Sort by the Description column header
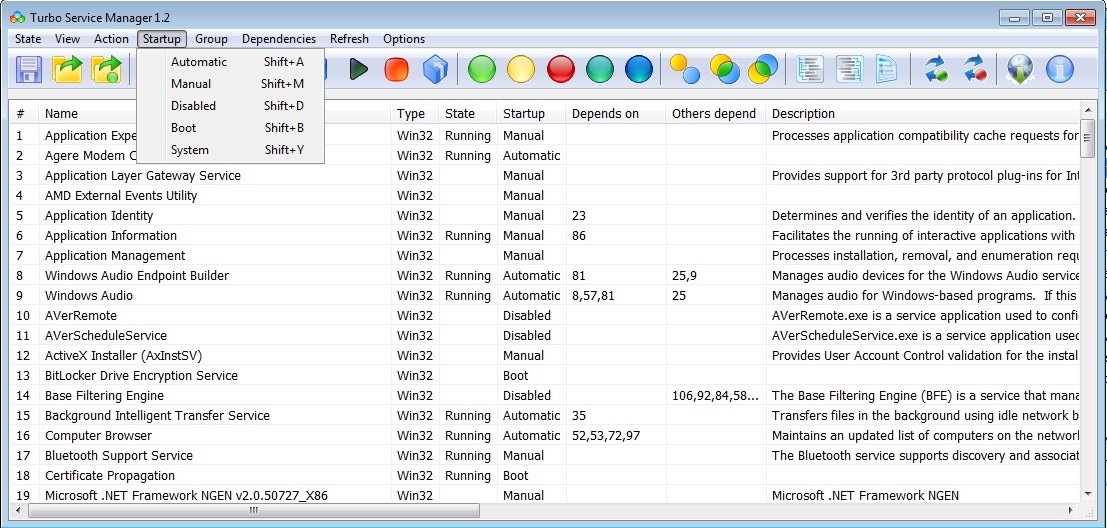 click(803, 114)
